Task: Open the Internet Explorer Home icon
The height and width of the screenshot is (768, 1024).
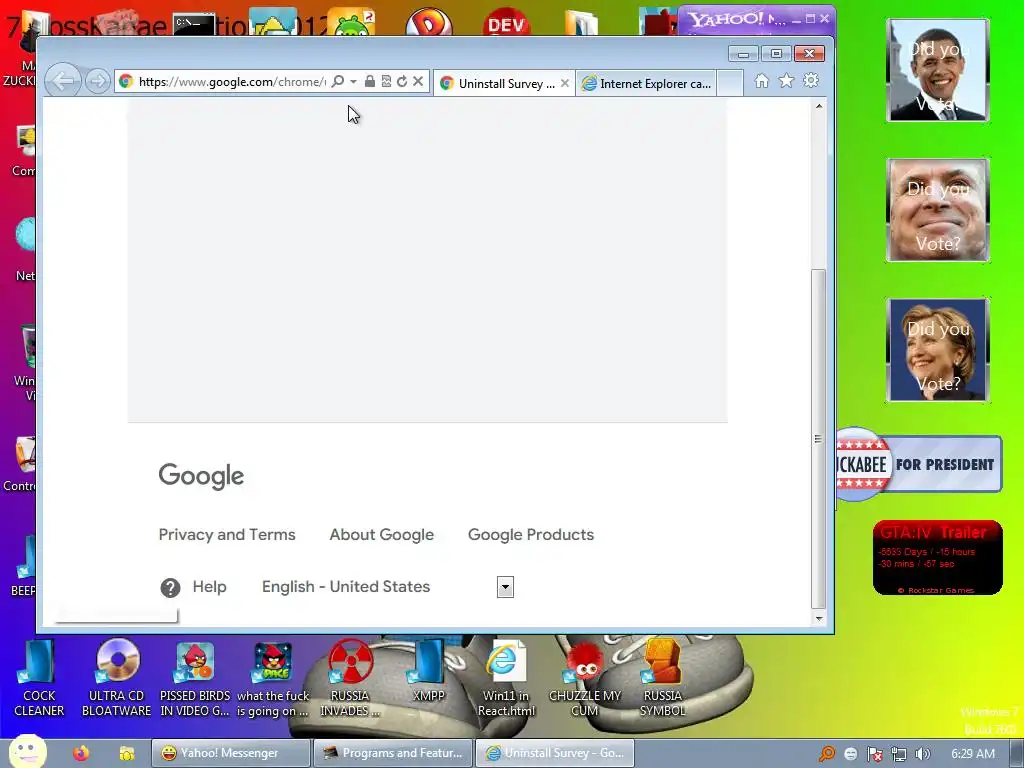Action: [x=761, y=81]
